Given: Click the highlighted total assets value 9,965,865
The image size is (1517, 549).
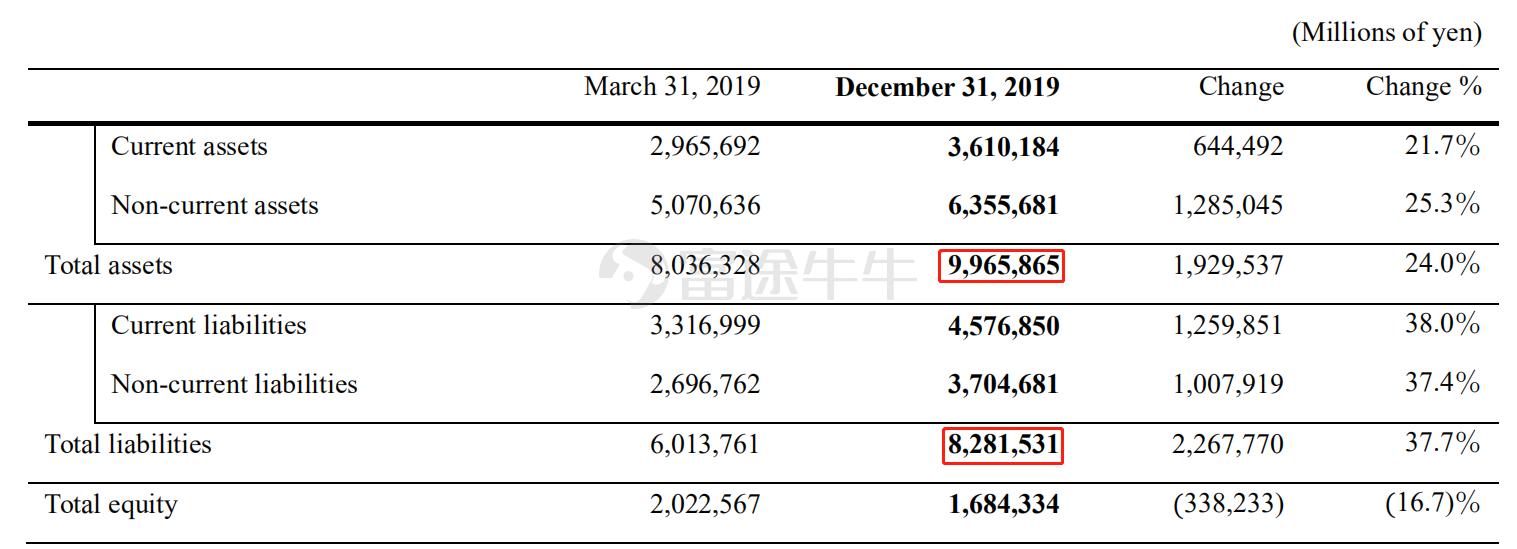Looking at the screenshot, I should [1001, 266].
